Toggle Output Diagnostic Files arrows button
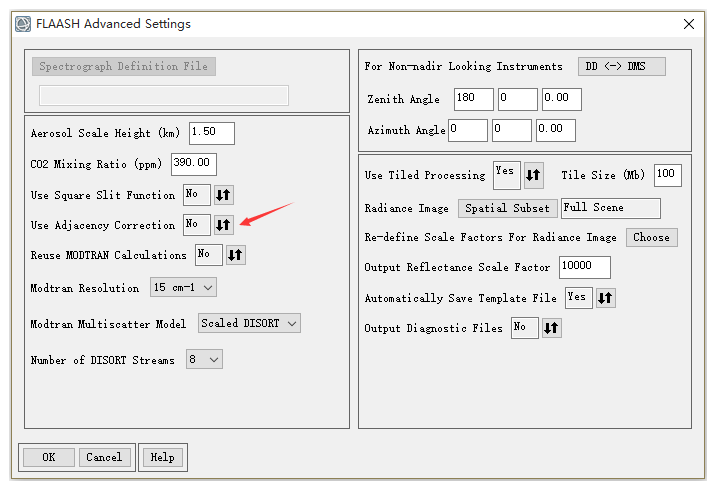715x487 pixels. pos(551,328)
